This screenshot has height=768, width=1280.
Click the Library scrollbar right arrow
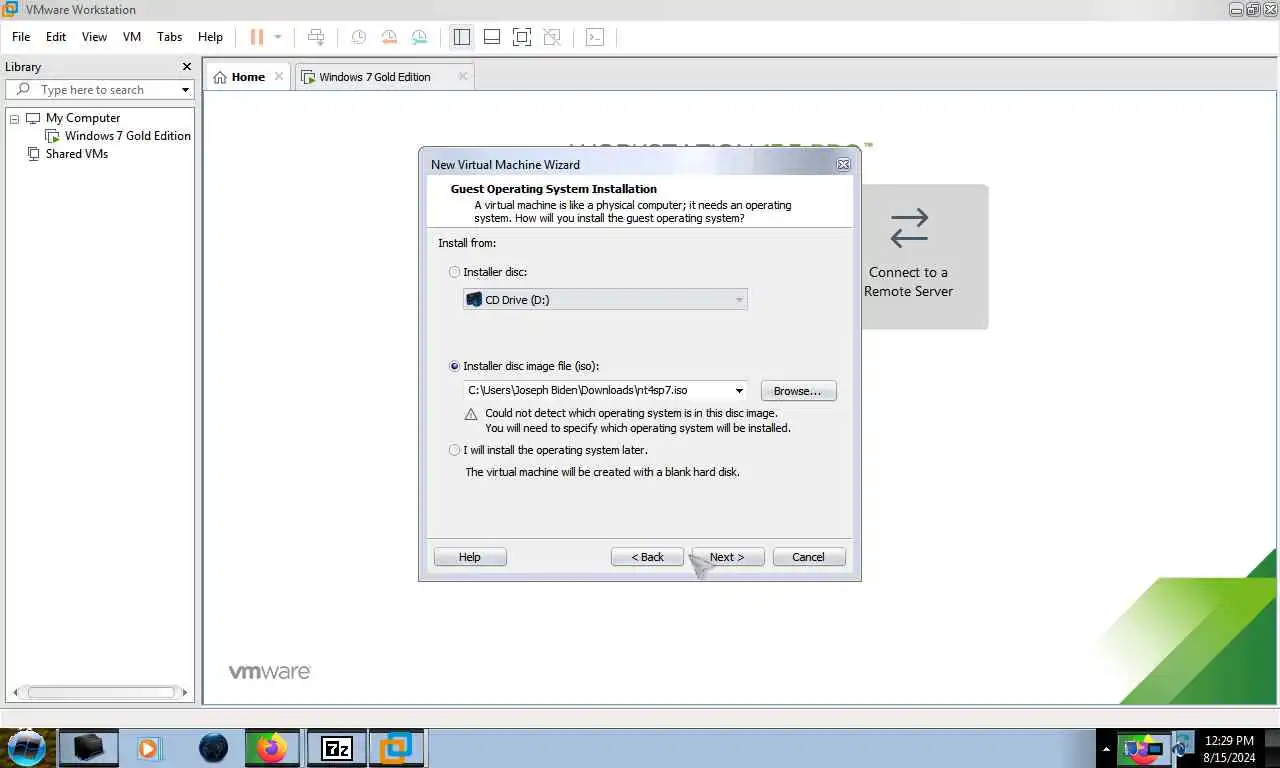184,692
